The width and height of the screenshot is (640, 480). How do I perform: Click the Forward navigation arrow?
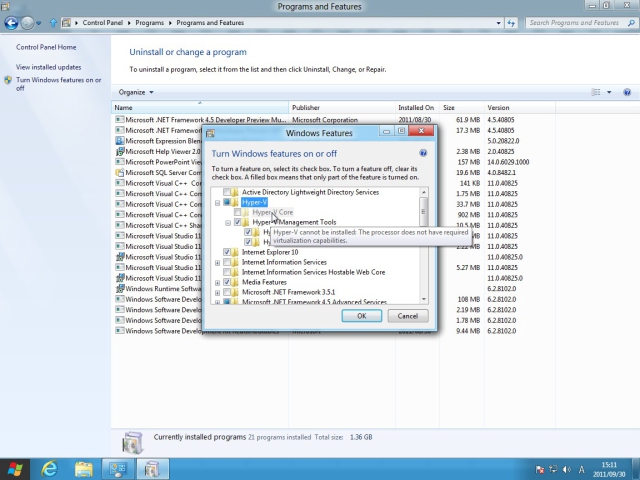(27, 23)
